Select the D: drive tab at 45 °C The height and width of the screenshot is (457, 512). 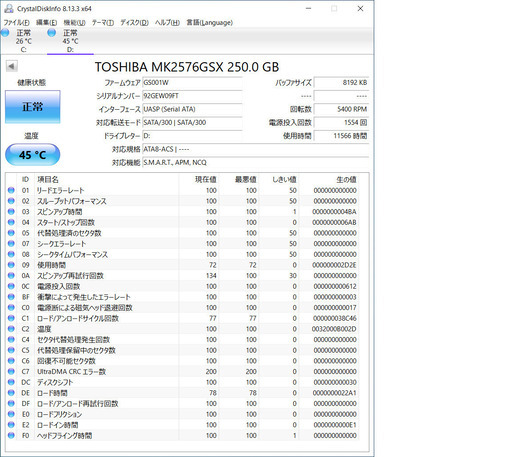70,41
